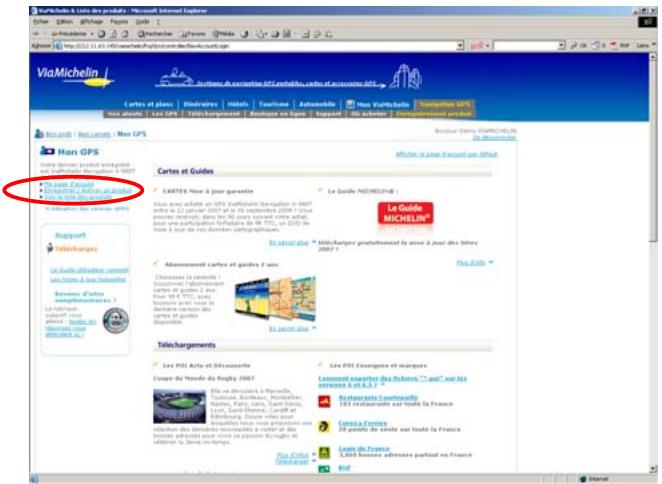The width and height of the screenshot is (662, 484).
Task: Click Comment exporter des fichiers link
Action: tap(392, 381)
